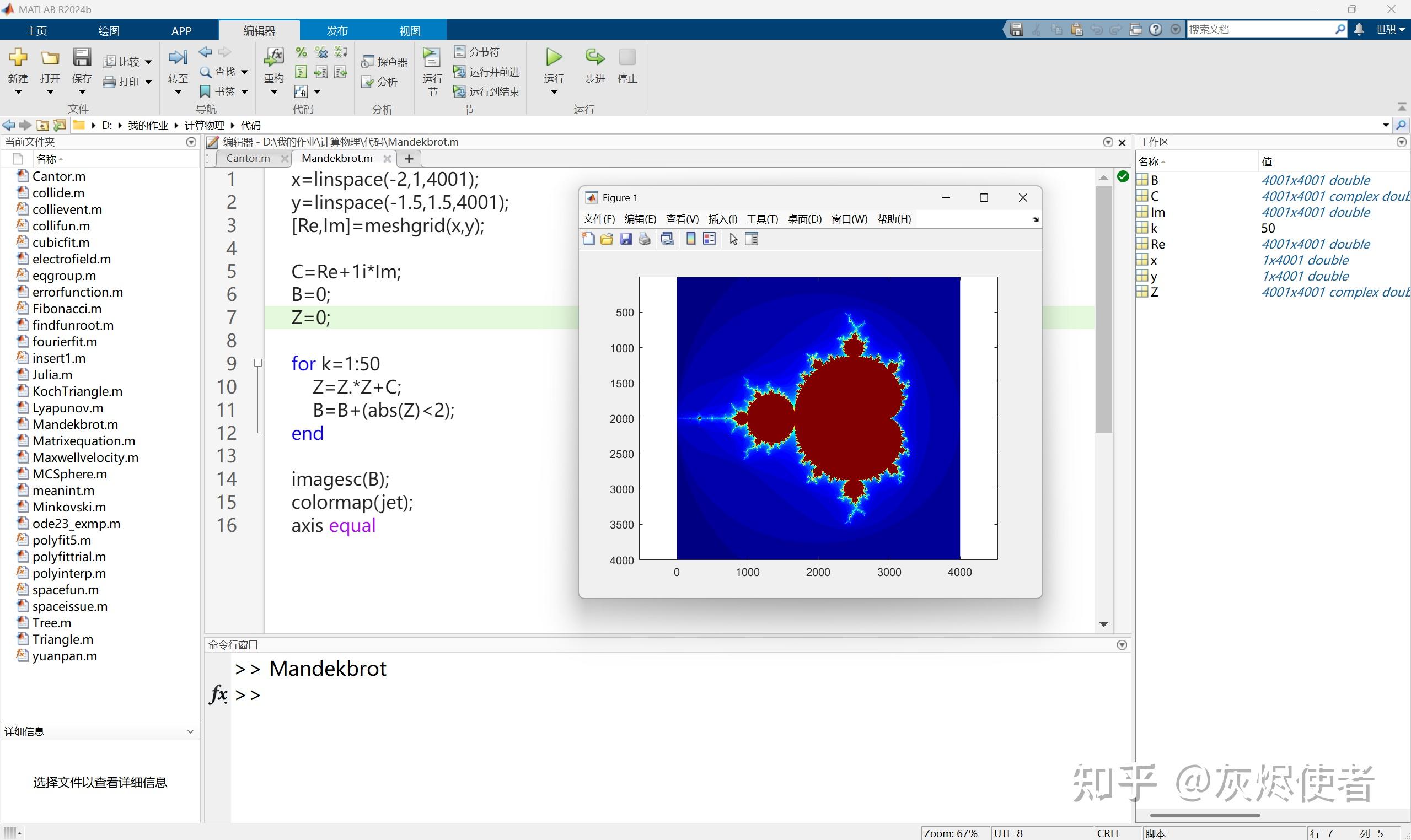This screenshot has height=840, width=1411.
Task: Click the Run Section (运行节) icon
Action: click(x=431, y=58)
